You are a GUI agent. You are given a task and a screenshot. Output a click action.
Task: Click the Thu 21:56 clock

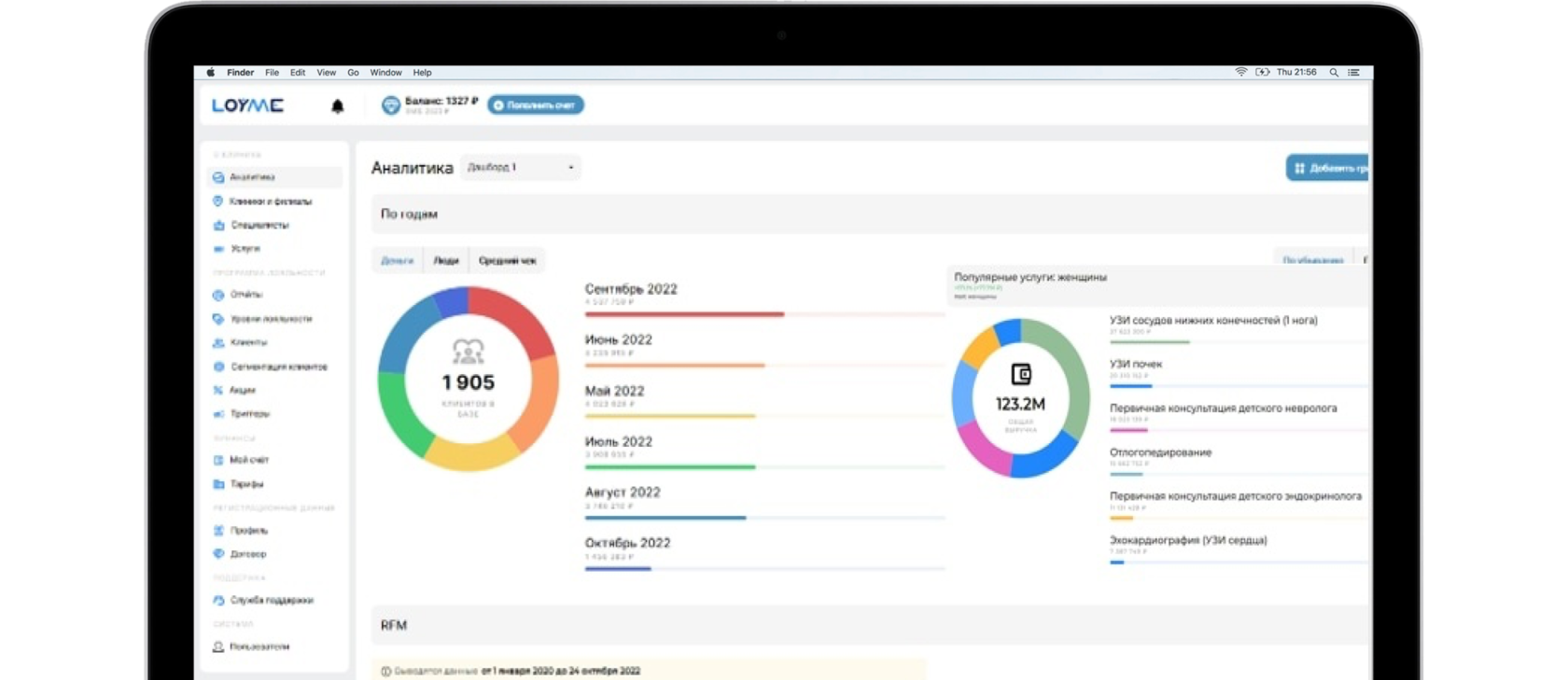point(1296,72)
